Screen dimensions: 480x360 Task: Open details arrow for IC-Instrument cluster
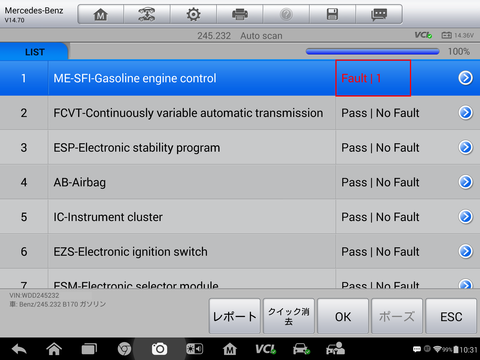[x=465, y=217]
